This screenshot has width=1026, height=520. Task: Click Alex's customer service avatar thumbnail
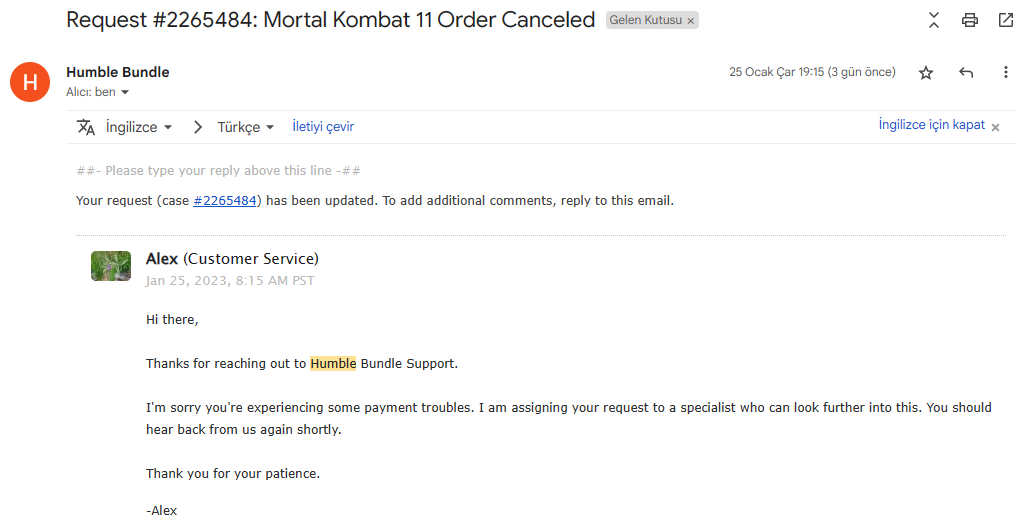tap(111, 266)
